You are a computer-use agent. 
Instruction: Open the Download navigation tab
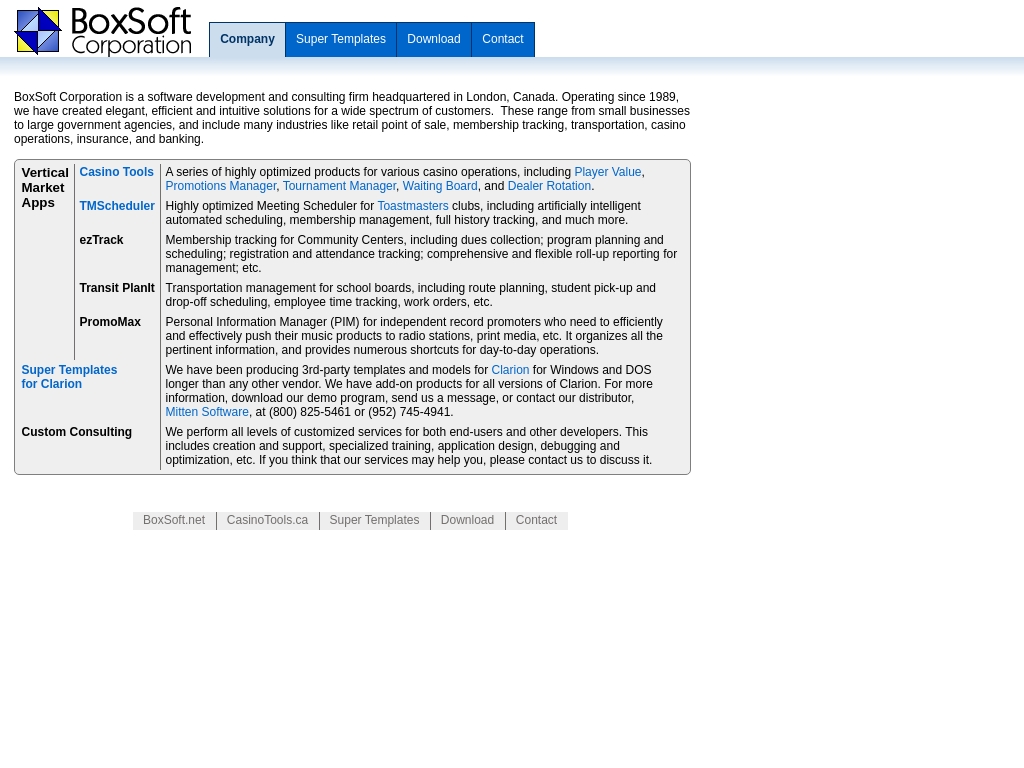433,39
